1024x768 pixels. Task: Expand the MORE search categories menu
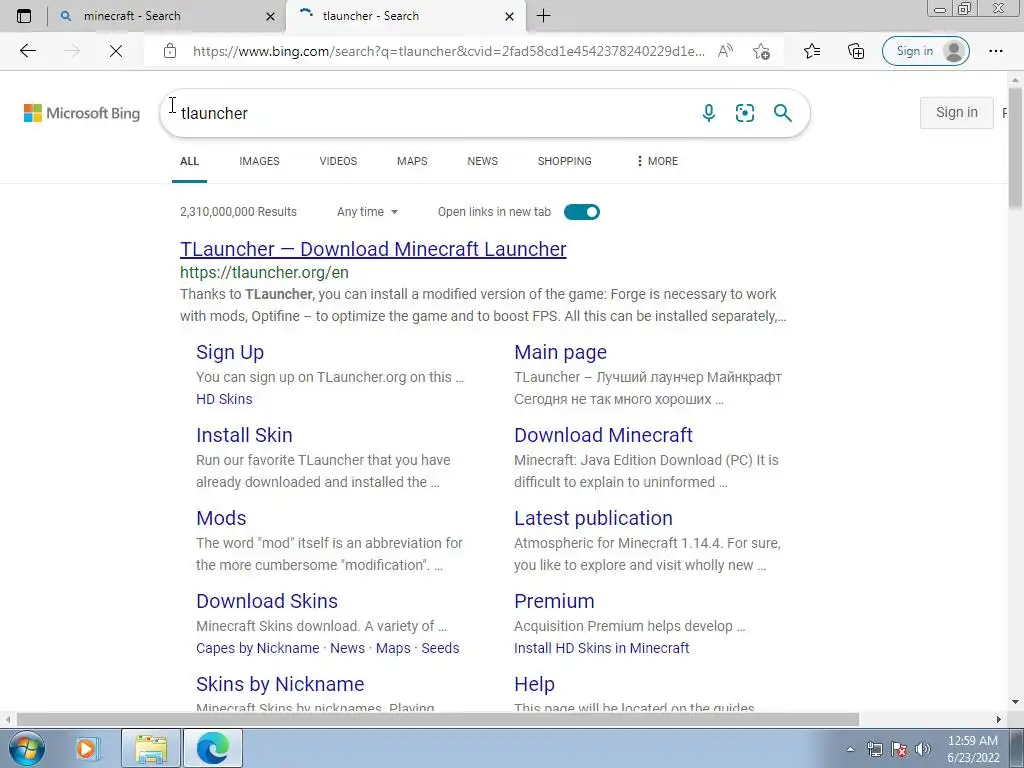(657, 161)
